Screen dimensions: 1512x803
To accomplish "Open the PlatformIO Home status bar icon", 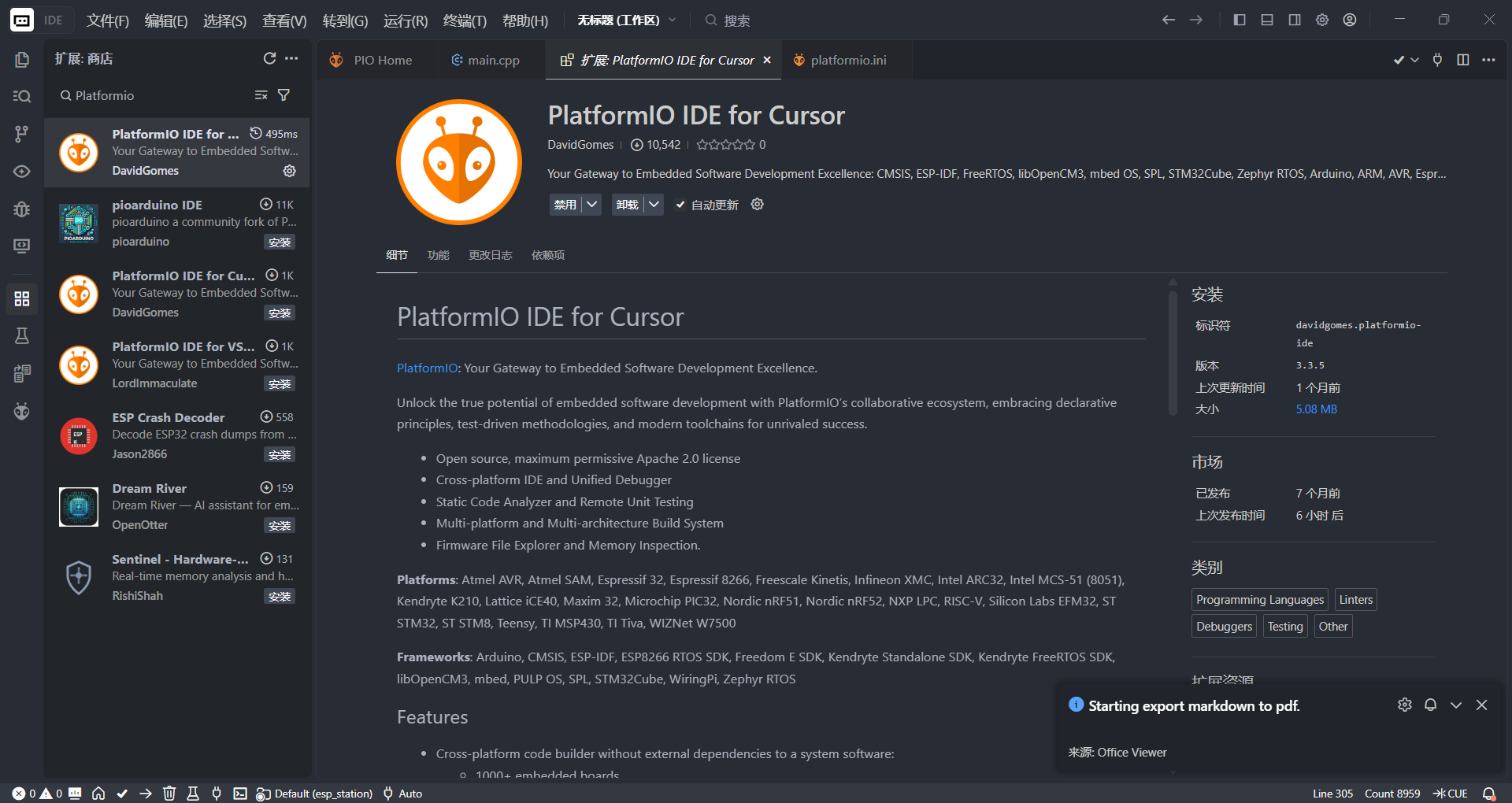I will click(x=98, y=794).
